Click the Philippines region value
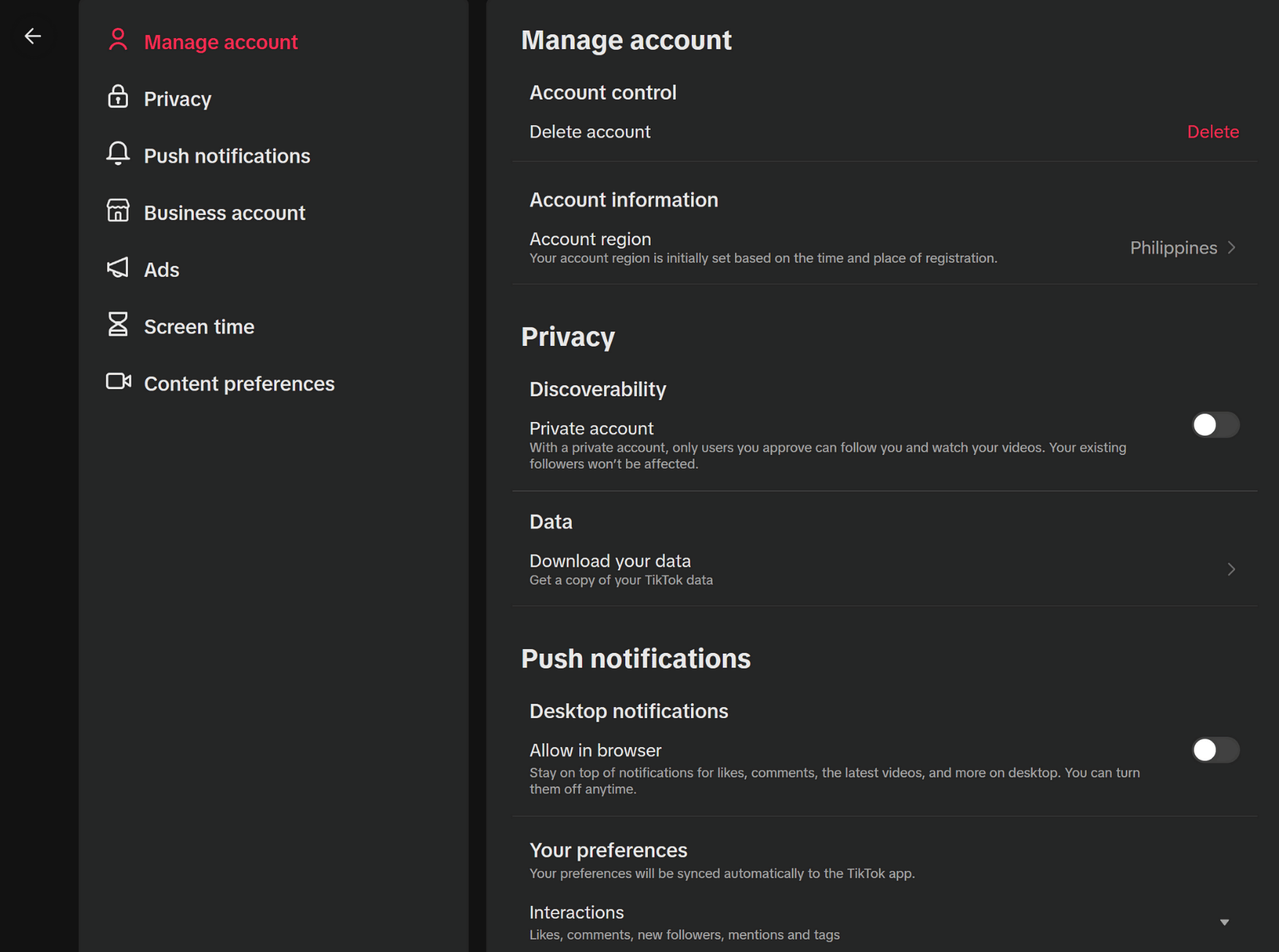The height and width of the screenshot is (952, 1279). click(x=1173, y=248)
